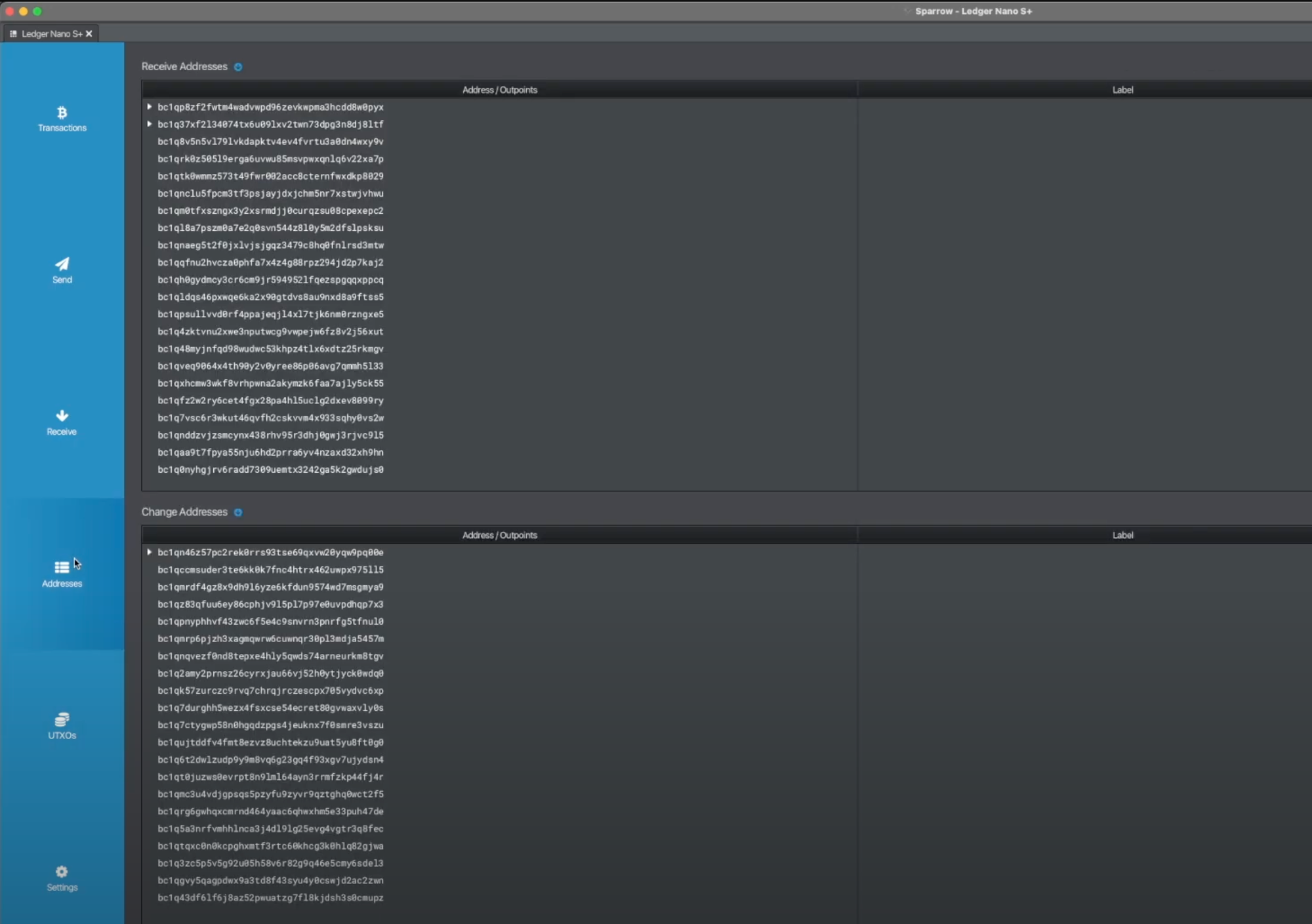
Task: Expand change address bc1qn46z57pc2rek0rrs
Action: tap(150, 552)
